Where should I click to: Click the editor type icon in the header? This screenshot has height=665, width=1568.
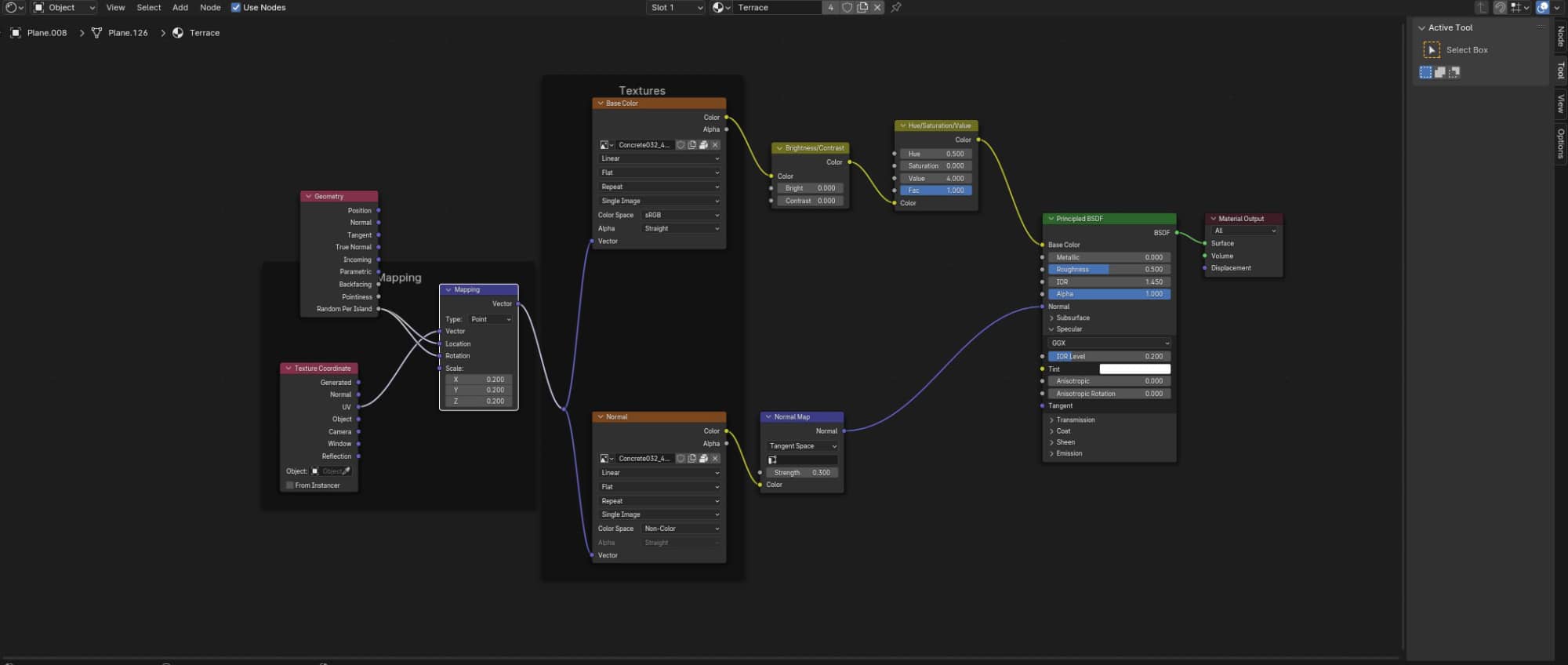[x=14, y=7]
